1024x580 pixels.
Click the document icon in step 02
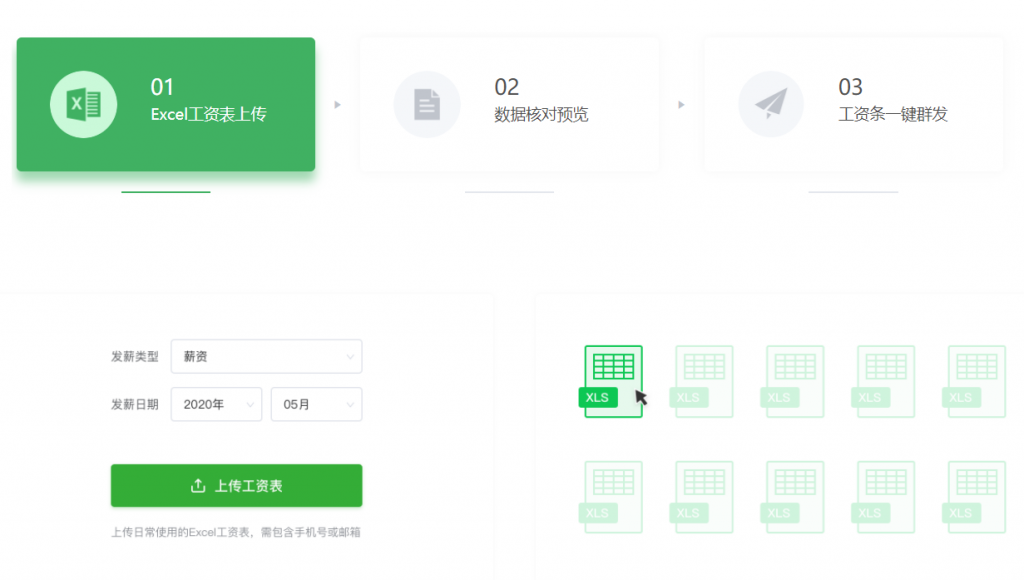coord(427,104)
